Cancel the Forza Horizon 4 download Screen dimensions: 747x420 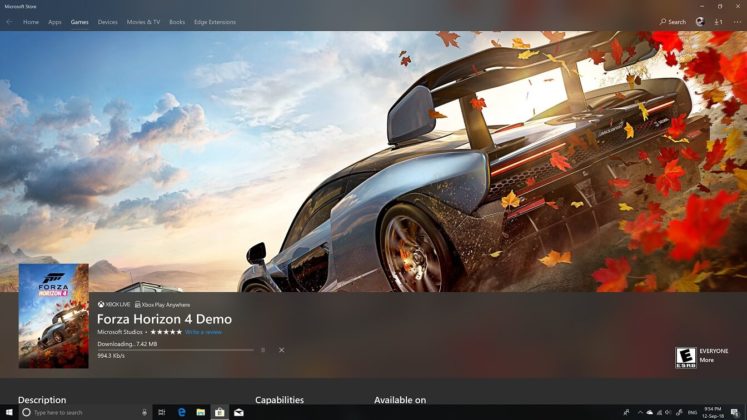coord(282,350)
